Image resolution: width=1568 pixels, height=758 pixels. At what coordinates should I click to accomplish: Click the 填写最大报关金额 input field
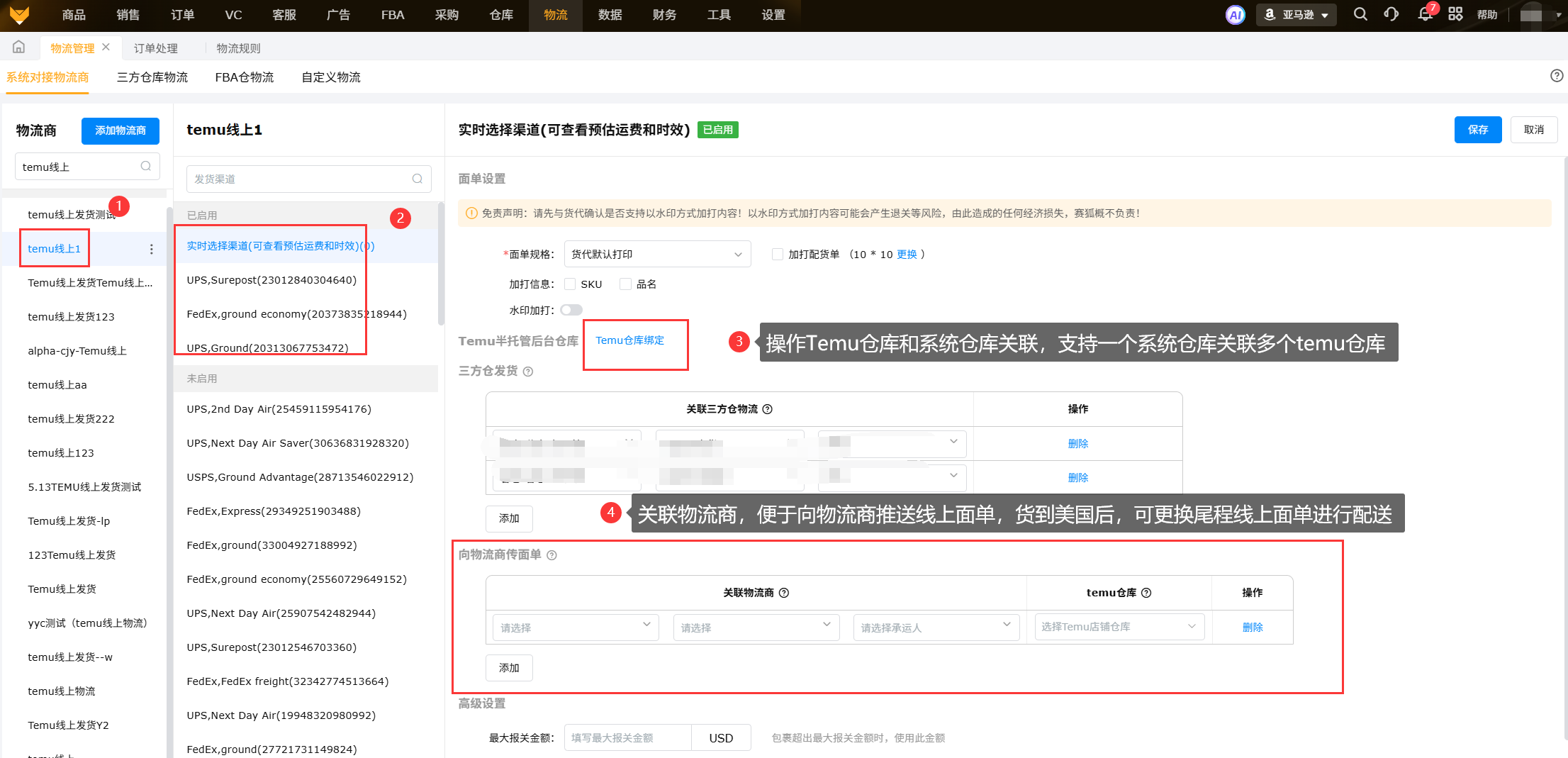point(627,738)
